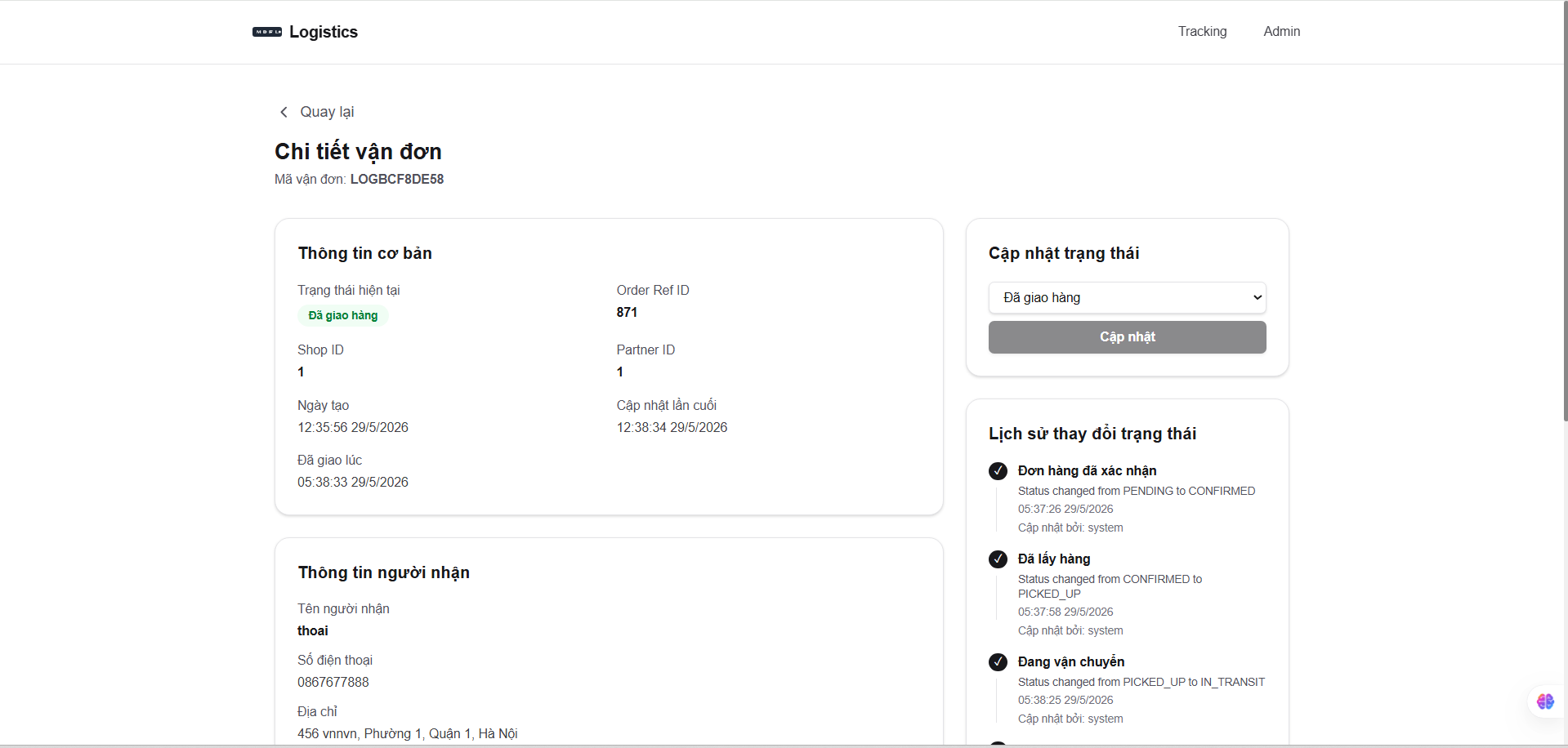
Task: Click the Chi tiết vận đơn heading
Action: [x=358, y=151]
